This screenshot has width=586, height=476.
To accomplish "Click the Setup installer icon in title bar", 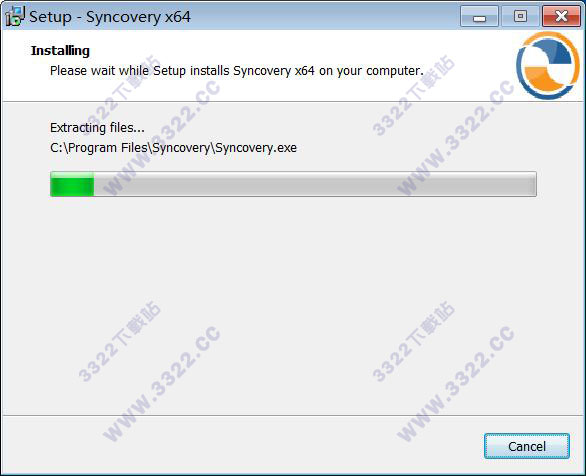I will [15, 16].
